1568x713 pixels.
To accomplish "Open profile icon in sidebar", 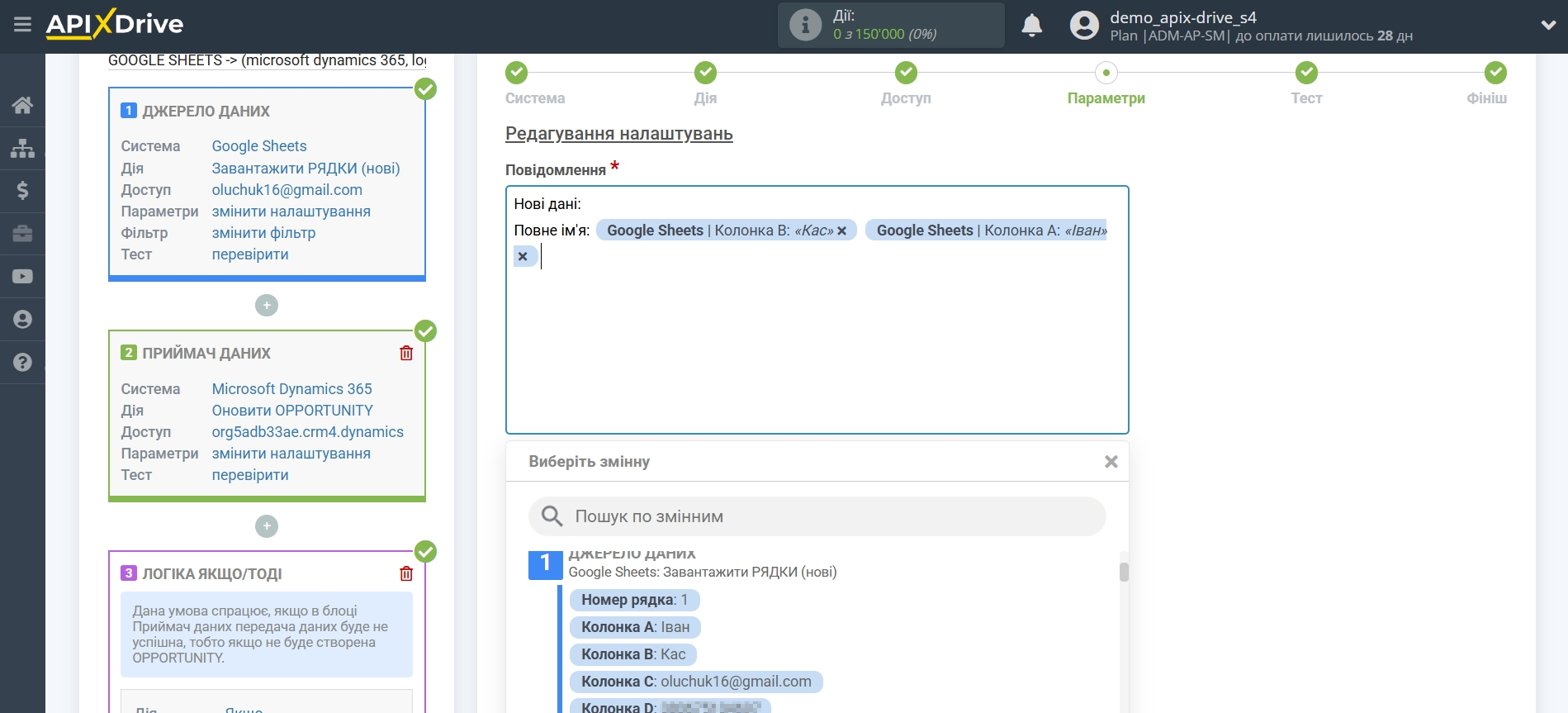I will pos(22,320).
